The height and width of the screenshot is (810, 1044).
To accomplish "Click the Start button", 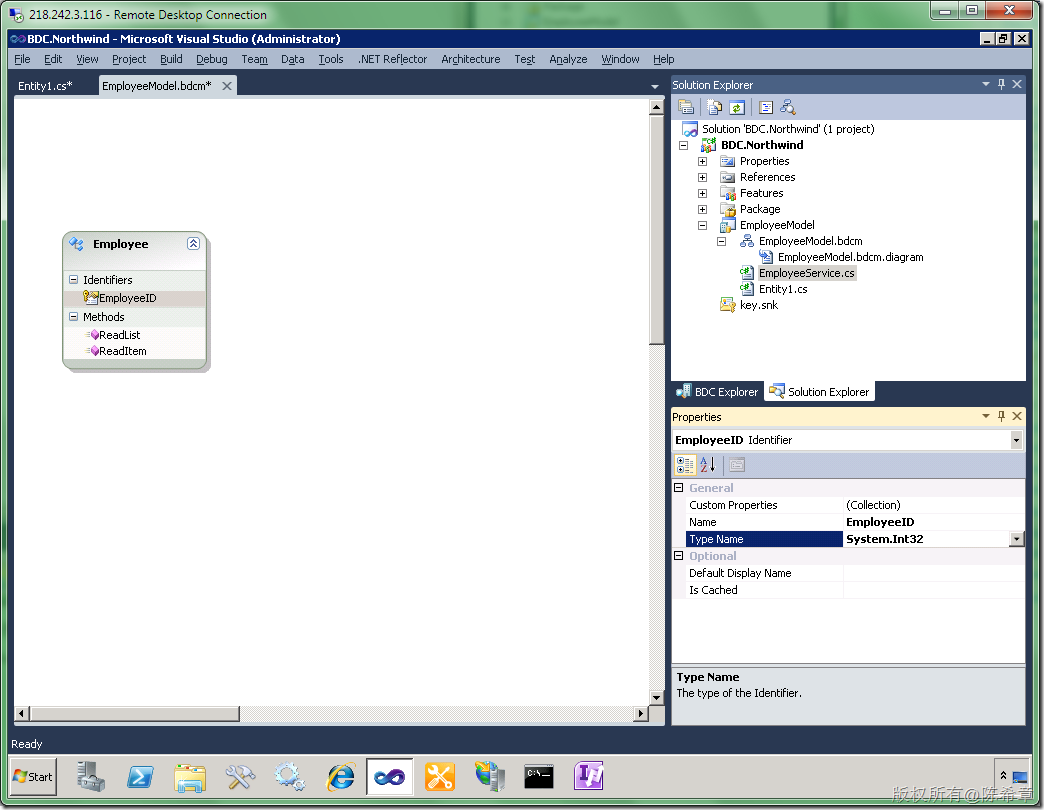I will 33,777.
